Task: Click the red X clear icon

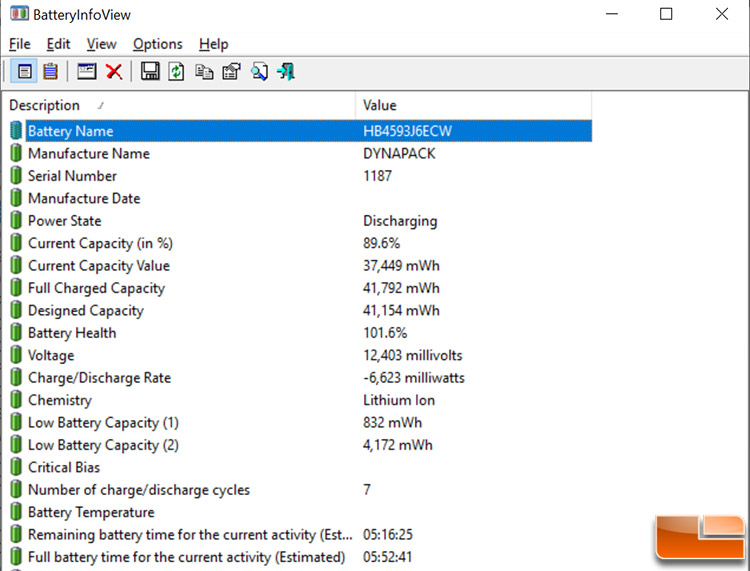Action: coord(114,72)
